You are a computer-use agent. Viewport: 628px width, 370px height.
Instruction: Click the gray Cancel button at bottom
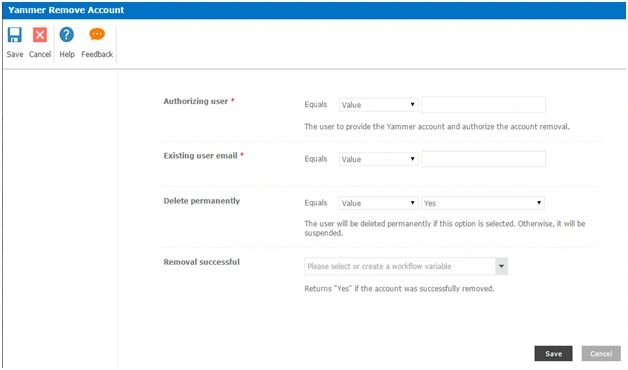(x=601, y=354)
